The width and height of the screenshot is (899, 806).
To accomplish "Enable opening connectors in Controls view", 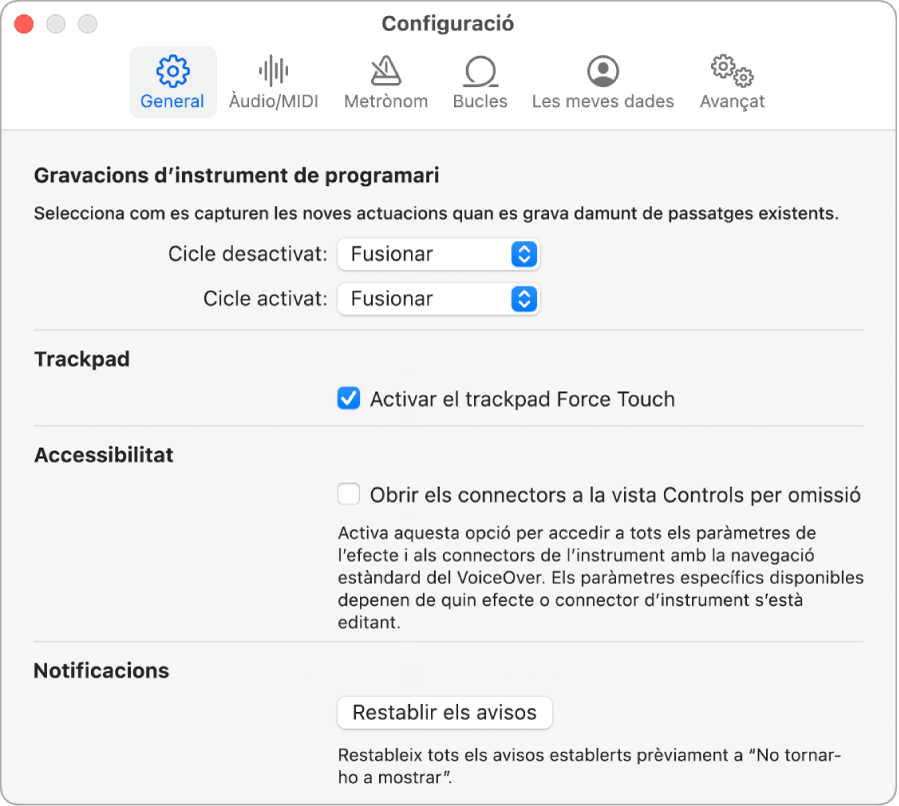I will coord(349,495).
